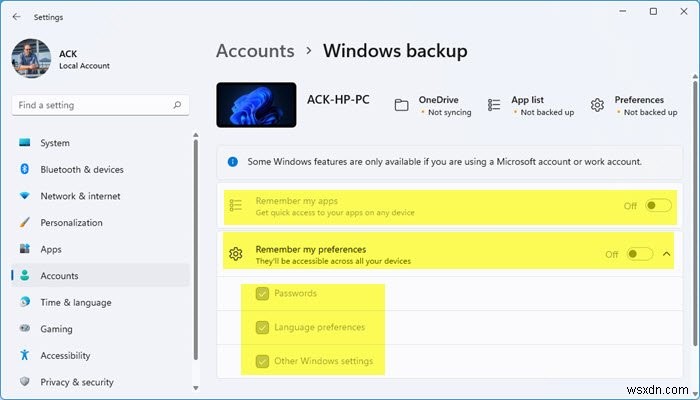Minimize the Settings window
Viewport: 700px width, 400px height.
click(623, 12)
